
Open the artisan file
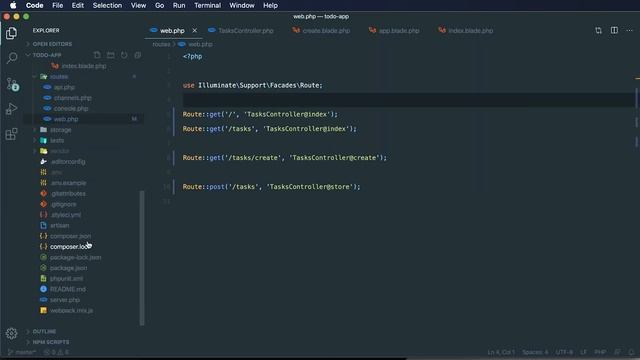(60, 225)
